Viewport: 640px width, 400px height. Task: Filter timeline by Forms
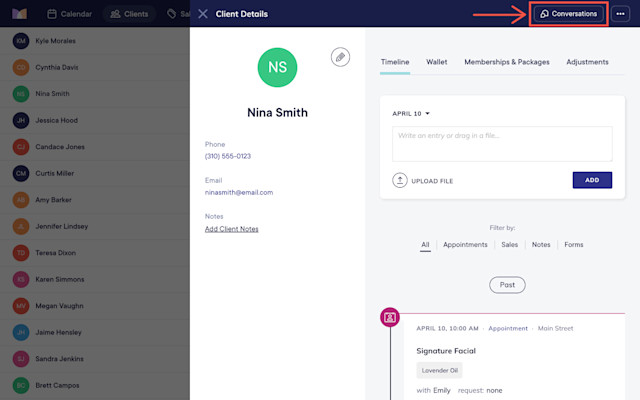pyautogui.click(x=573, y=244)
